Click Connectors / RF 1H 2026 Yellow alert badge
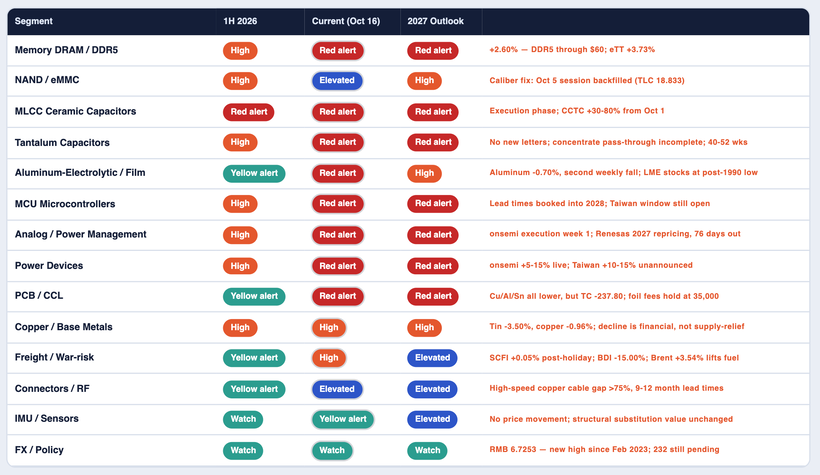820x475 pixels. click(254, 389)
